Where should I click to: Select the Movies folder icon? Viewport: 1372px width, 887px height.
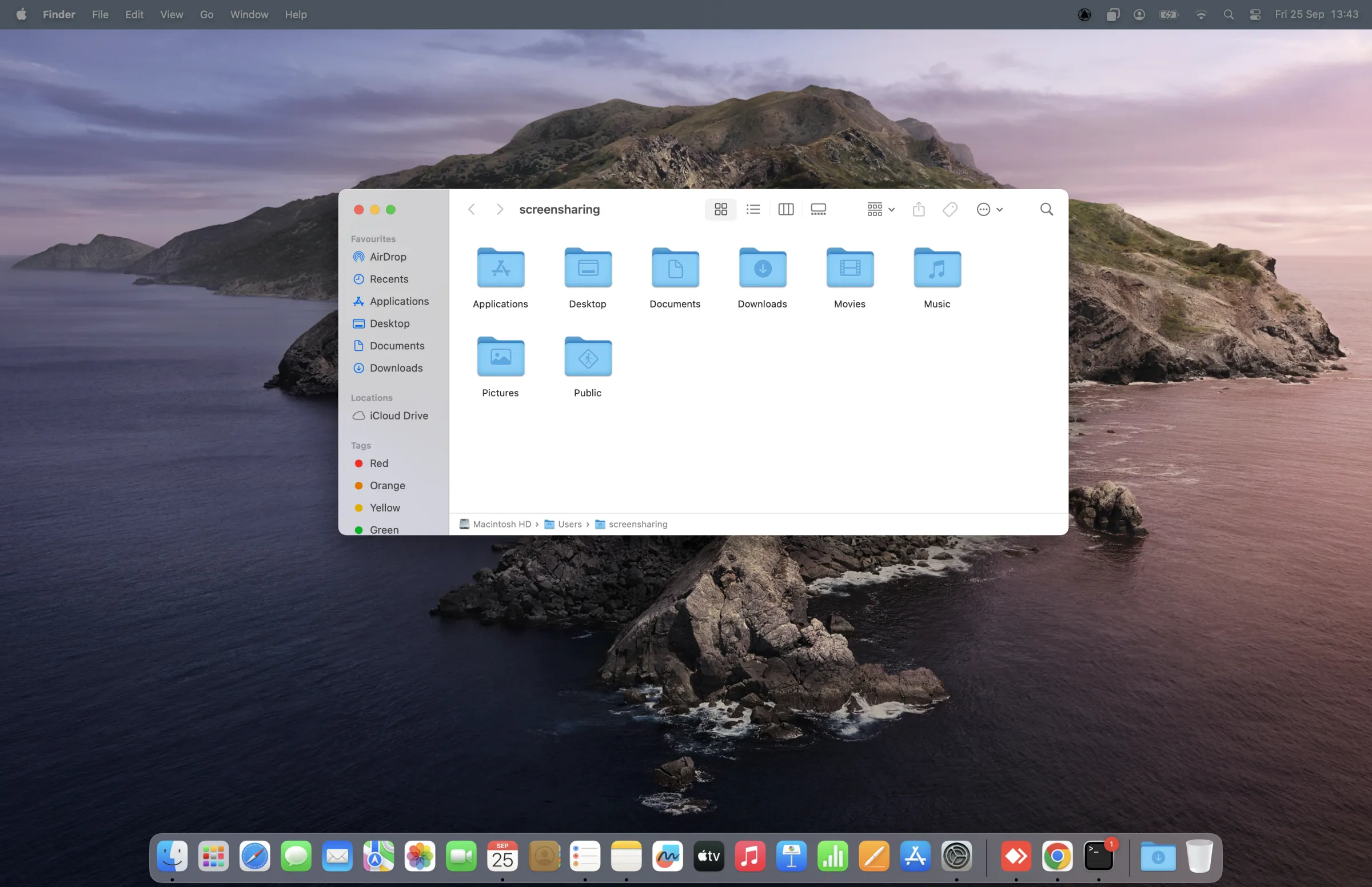point(849,267)
